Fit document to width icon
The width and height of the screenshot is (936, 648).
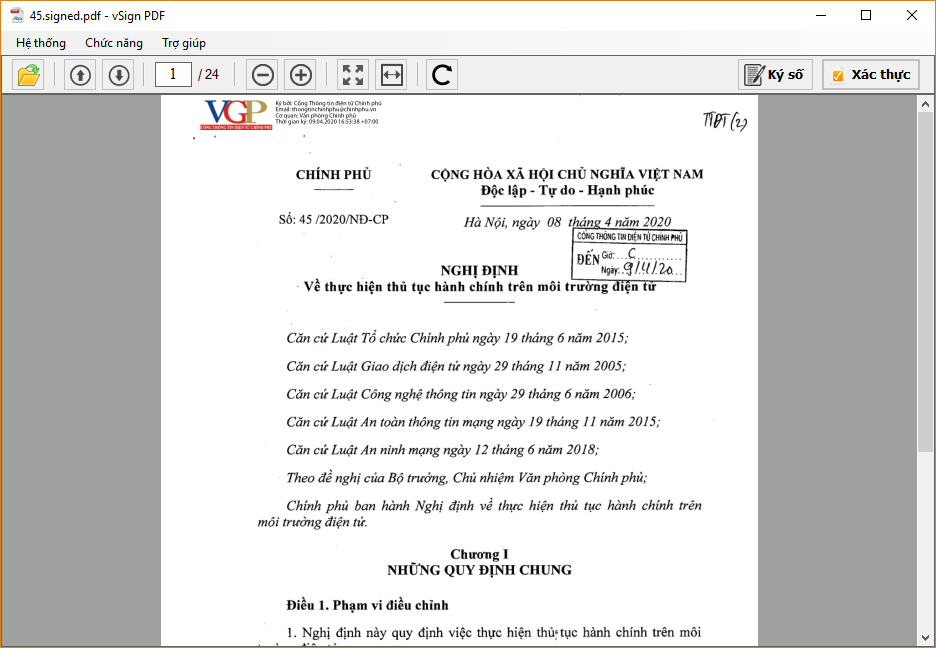391,75
